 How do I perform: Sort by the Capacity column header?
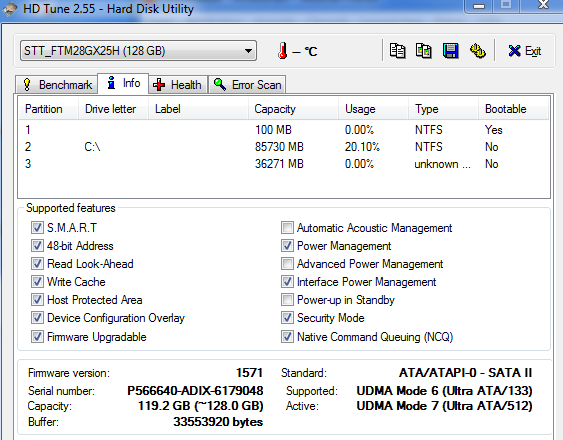pos(293,109)
